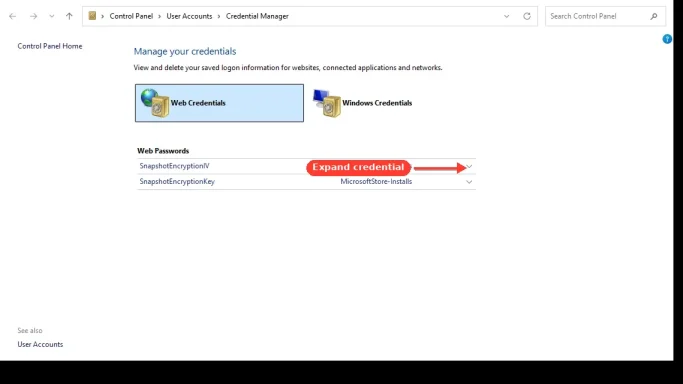Click the MicrosoftStore-Installs text
Viewport: 683px width, 384px height.
pos(376,182)
